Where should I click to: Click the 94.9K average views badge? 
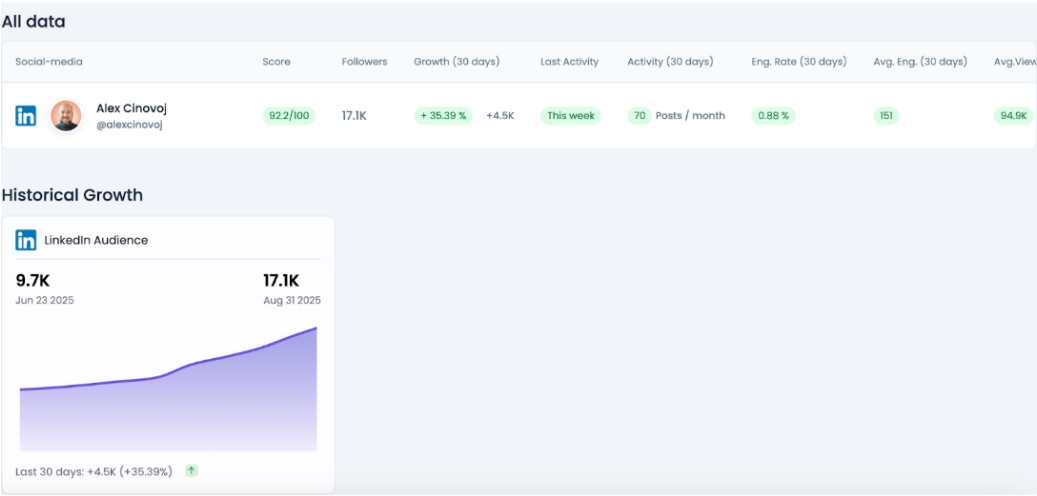click(1013, 116)
